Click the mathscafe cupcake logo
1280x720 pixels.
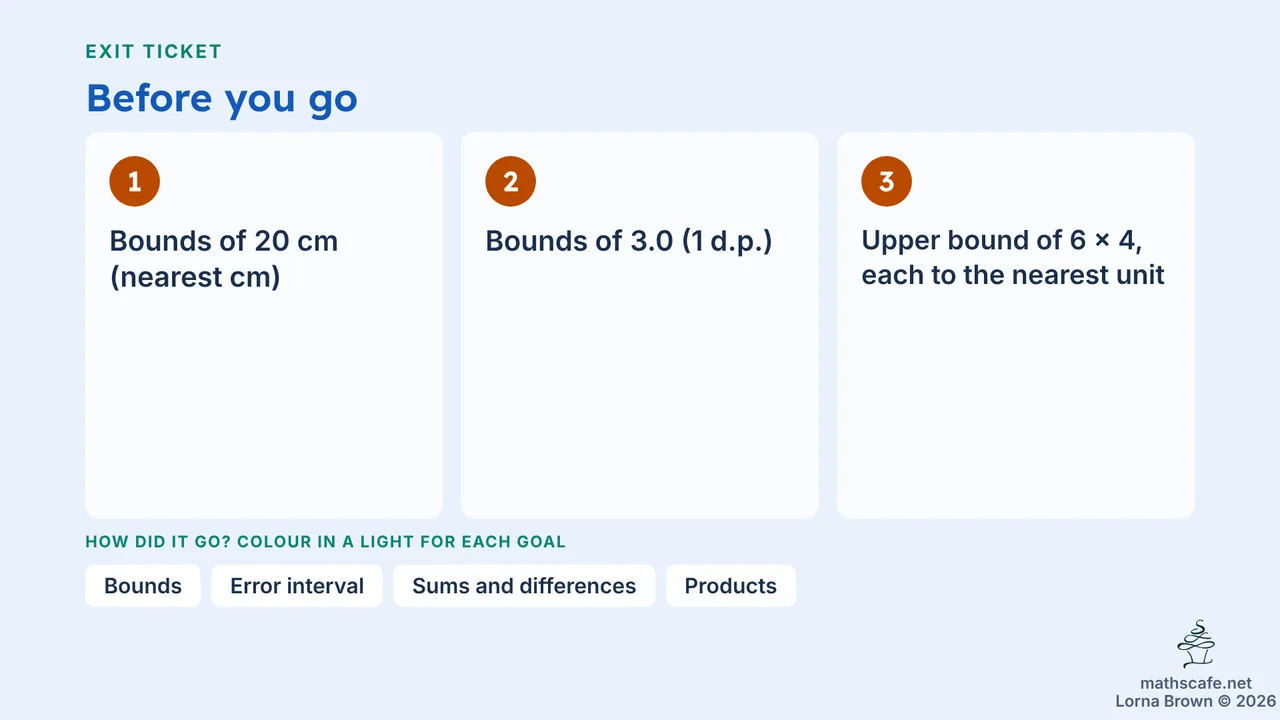coord(1196,645)
